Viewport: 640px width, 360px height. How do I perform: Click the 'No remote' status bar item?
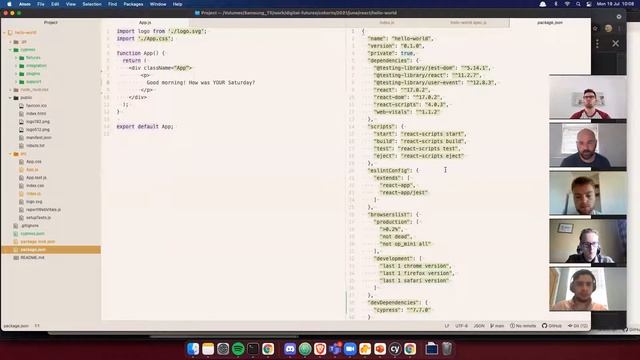(x=523, y=326)
